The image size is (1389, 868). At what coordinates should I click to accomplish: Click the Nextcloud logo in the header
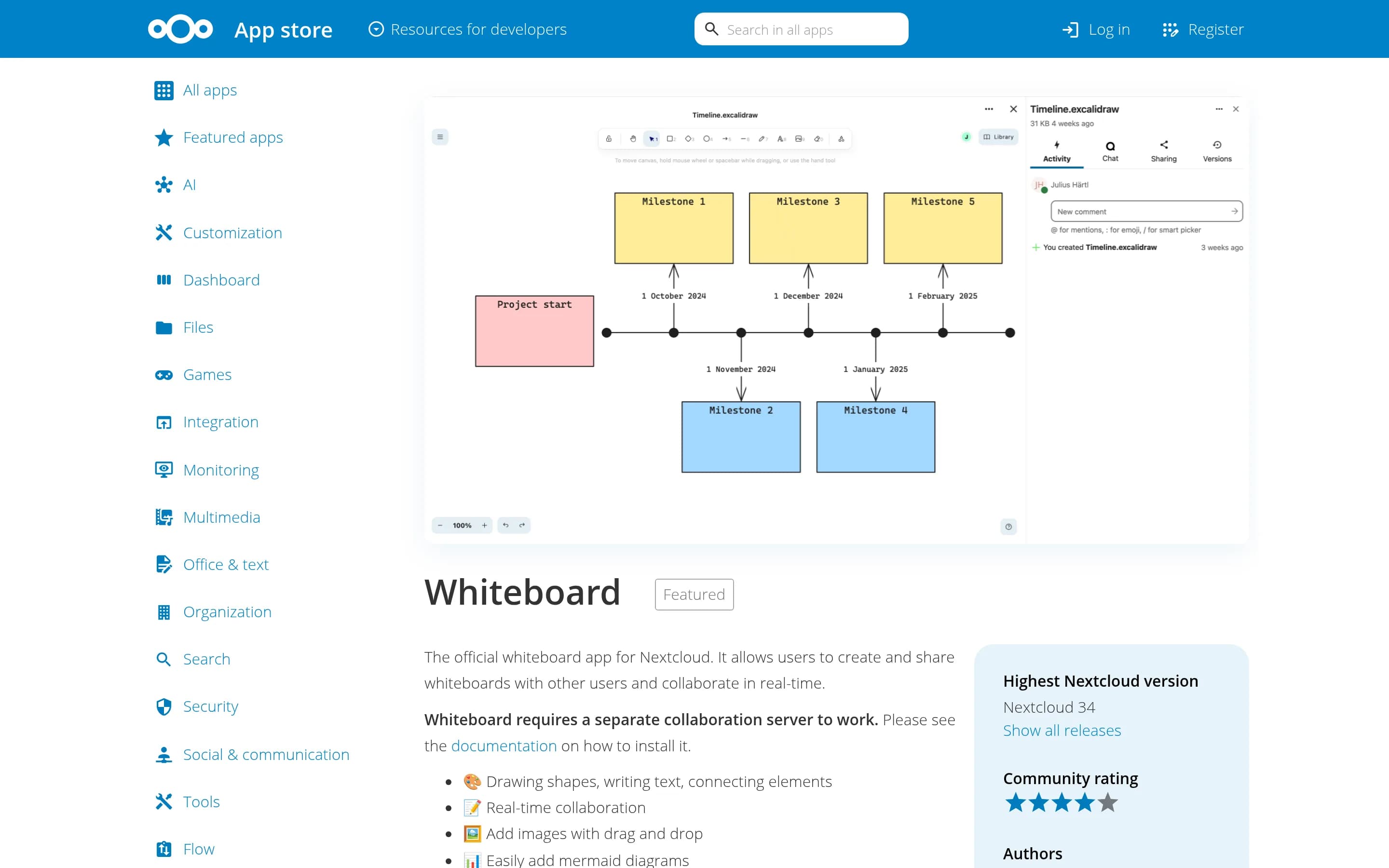click(180, 29)
